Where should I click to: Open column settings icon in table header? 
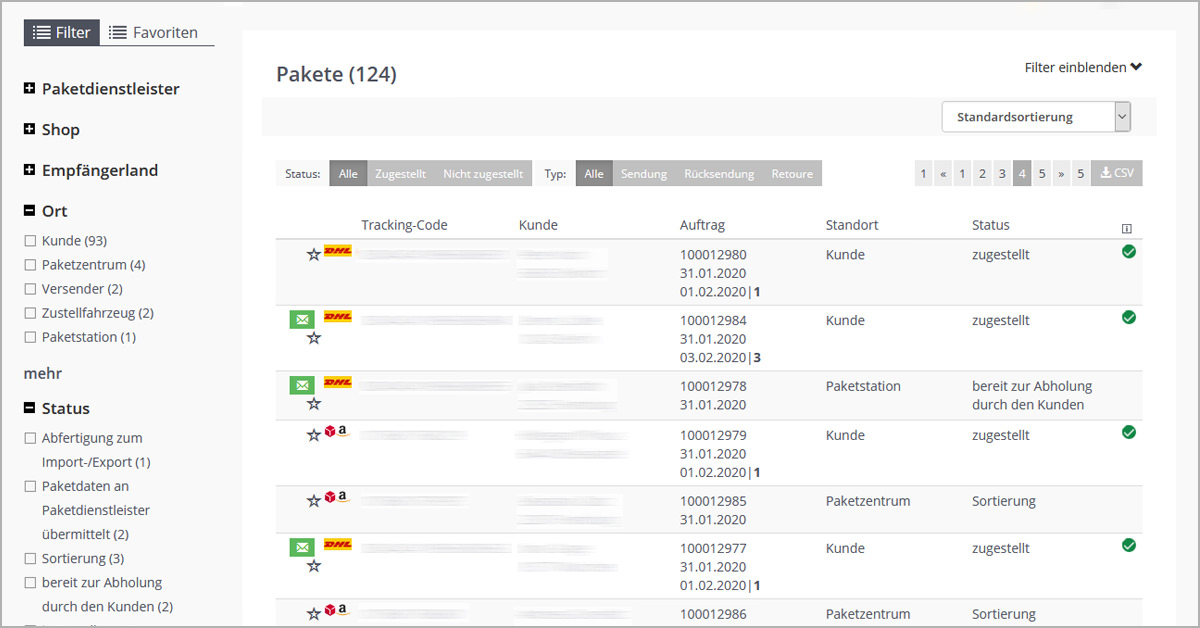click(1127, 229)
